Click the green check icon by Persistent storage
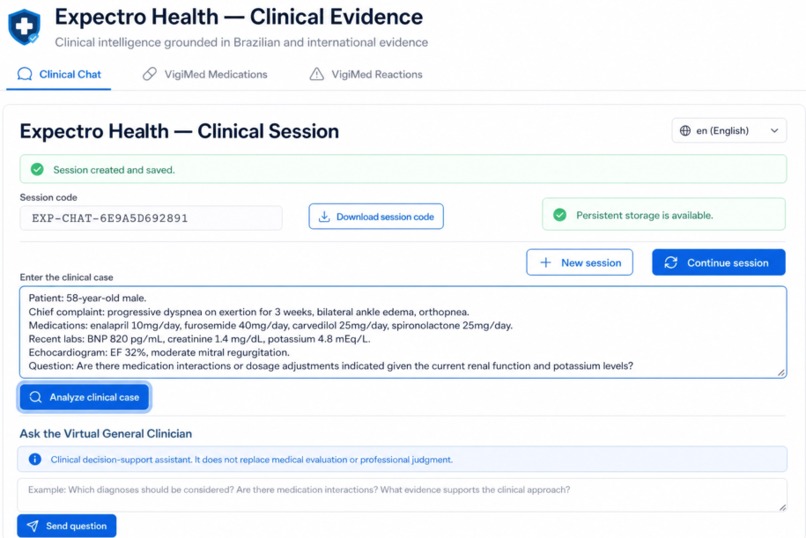 pos(560,215)
